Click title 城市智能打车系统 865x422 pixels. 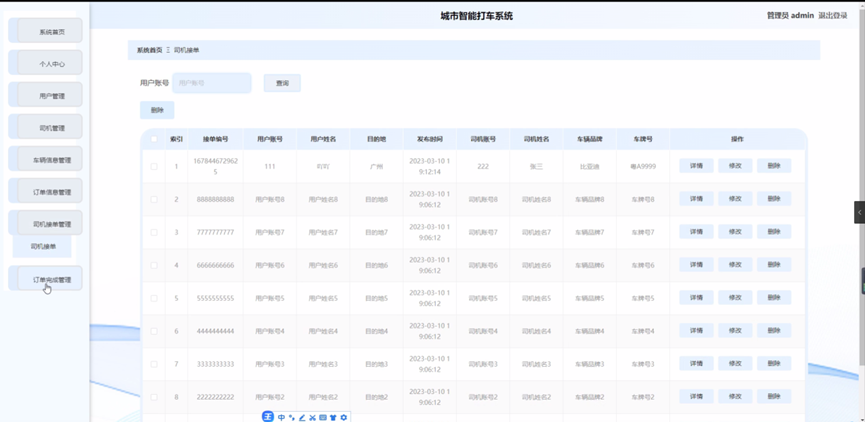click(x=477, y=16)
